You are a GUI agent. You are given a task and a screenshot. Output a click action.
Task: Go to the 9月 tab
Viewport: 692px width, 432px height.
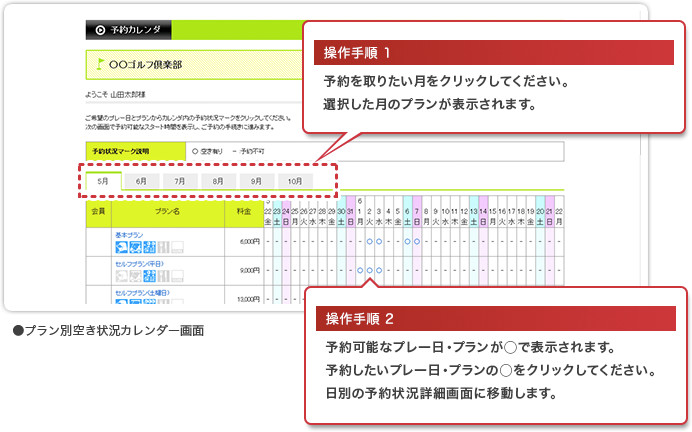256,181
